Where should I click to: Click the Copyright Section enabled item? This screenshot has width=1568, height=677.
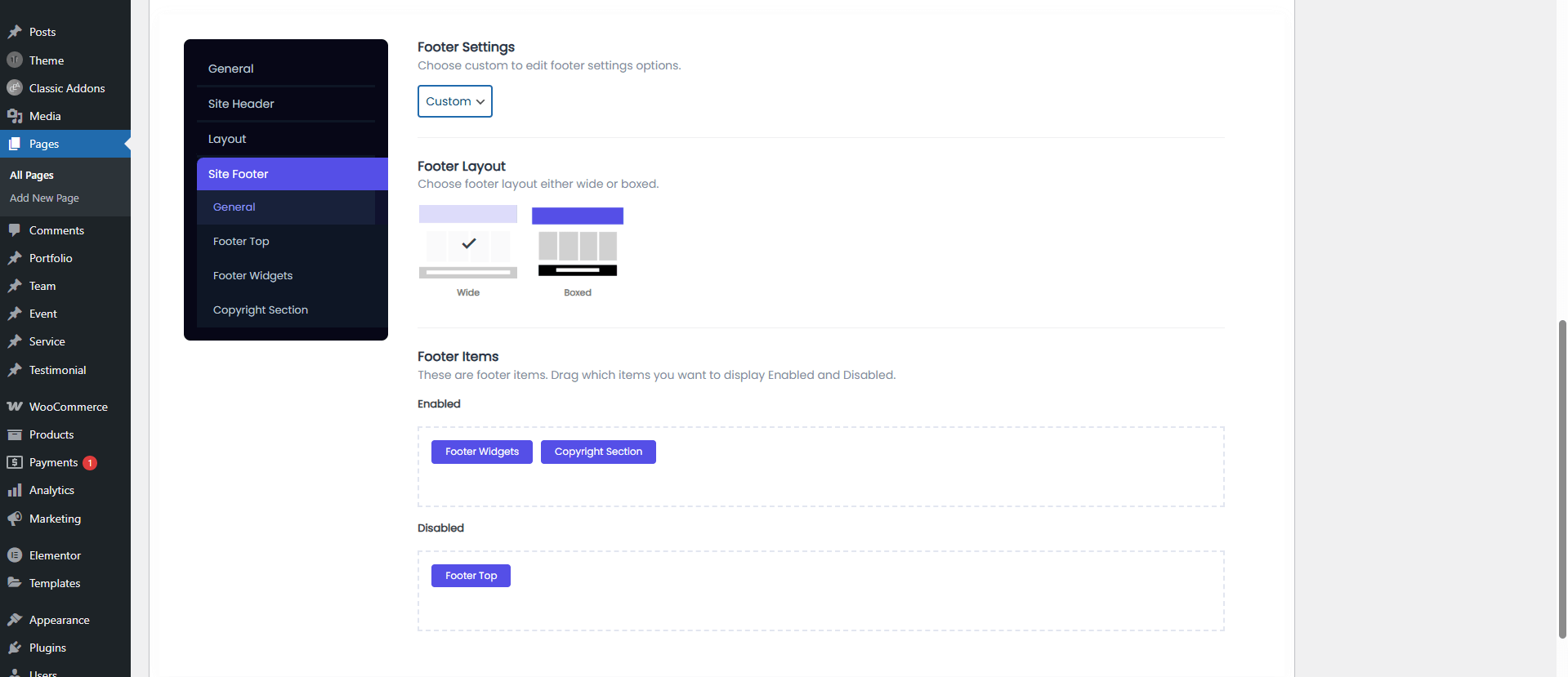pyautogui.click(x=598, y=452)
